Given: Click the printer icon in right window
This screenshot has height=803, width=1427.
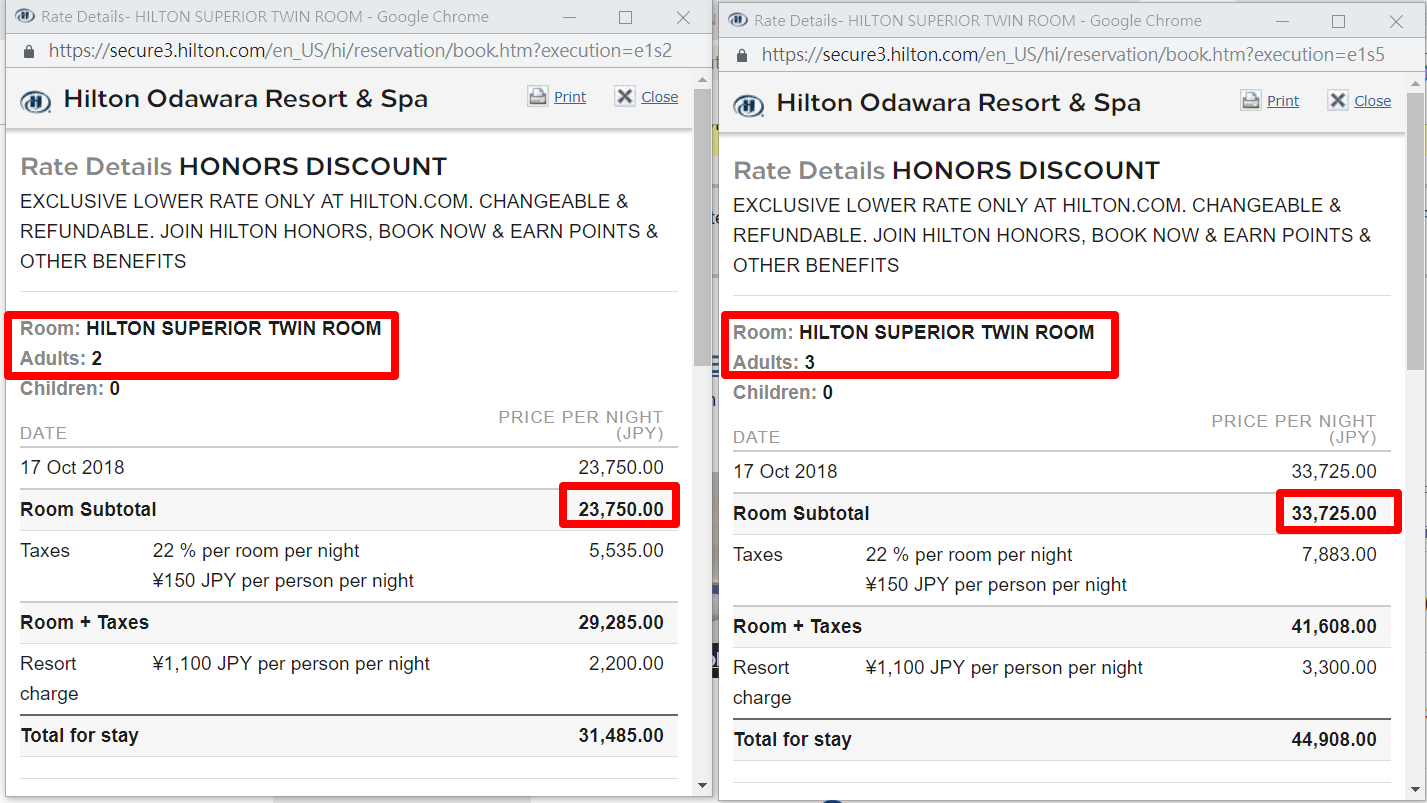Looking at the screenshot, I should pyautogui.click(x=1251, y=101).
